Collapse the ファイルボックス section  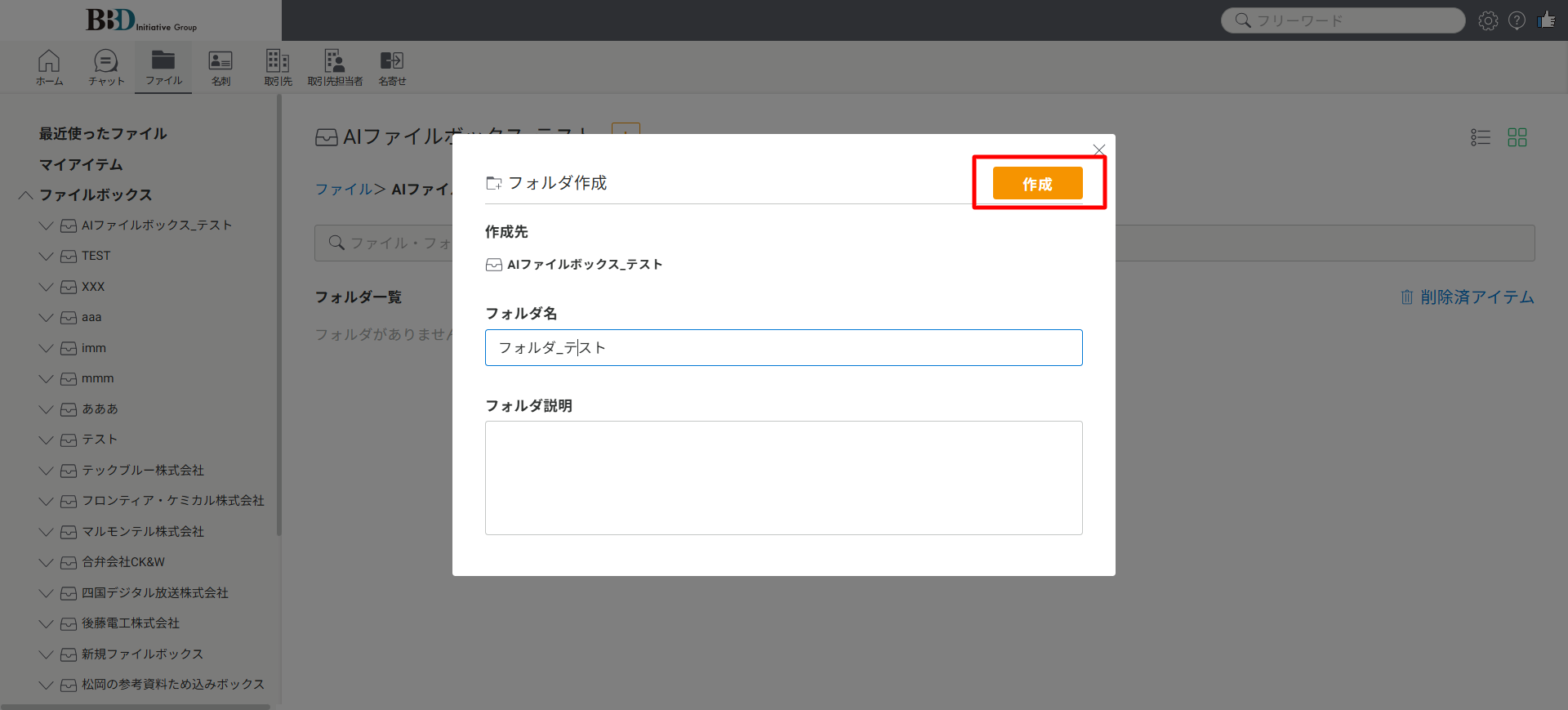pos(26,195)
